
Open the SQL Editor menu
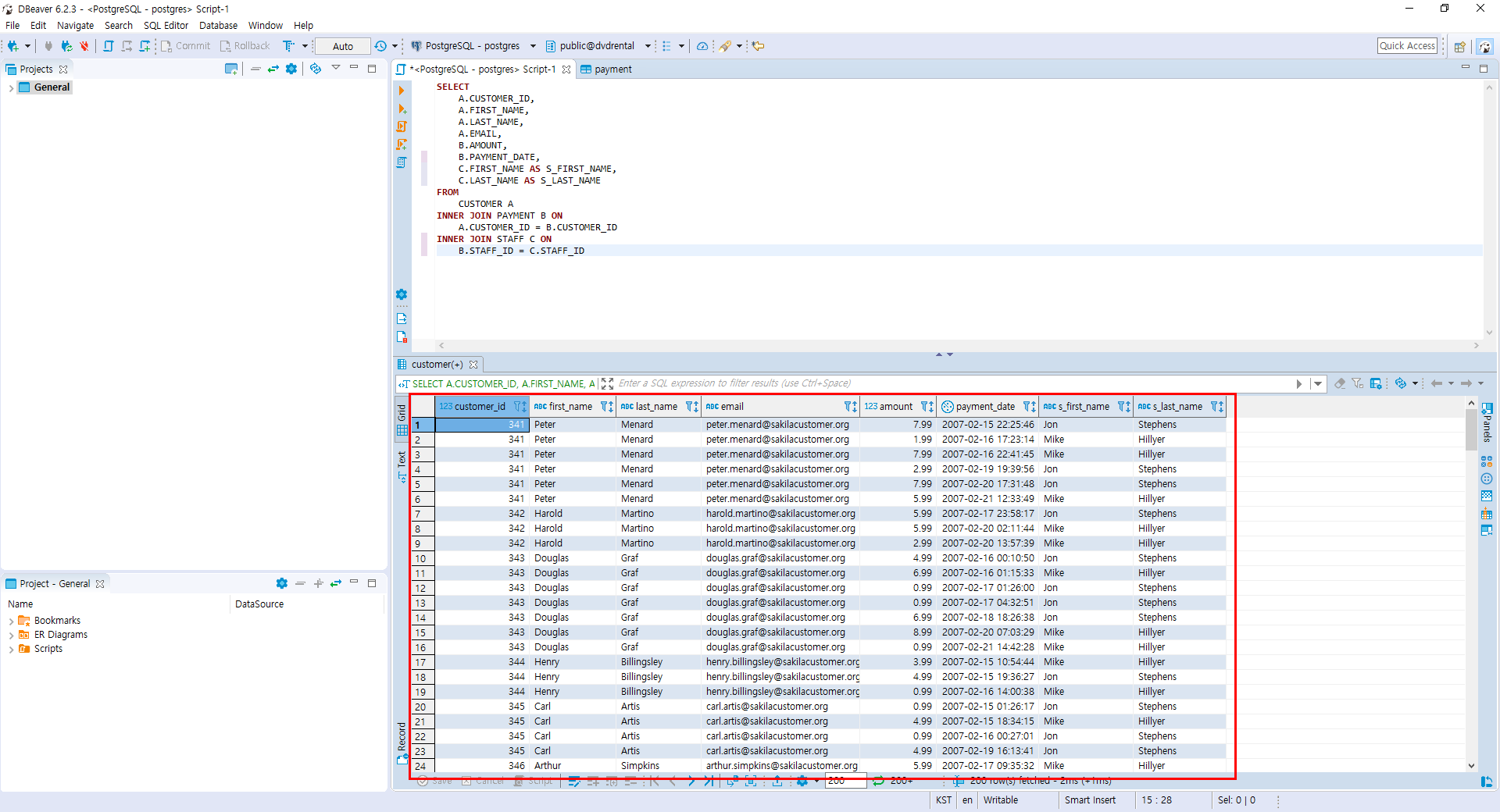(x=166, y=26)
